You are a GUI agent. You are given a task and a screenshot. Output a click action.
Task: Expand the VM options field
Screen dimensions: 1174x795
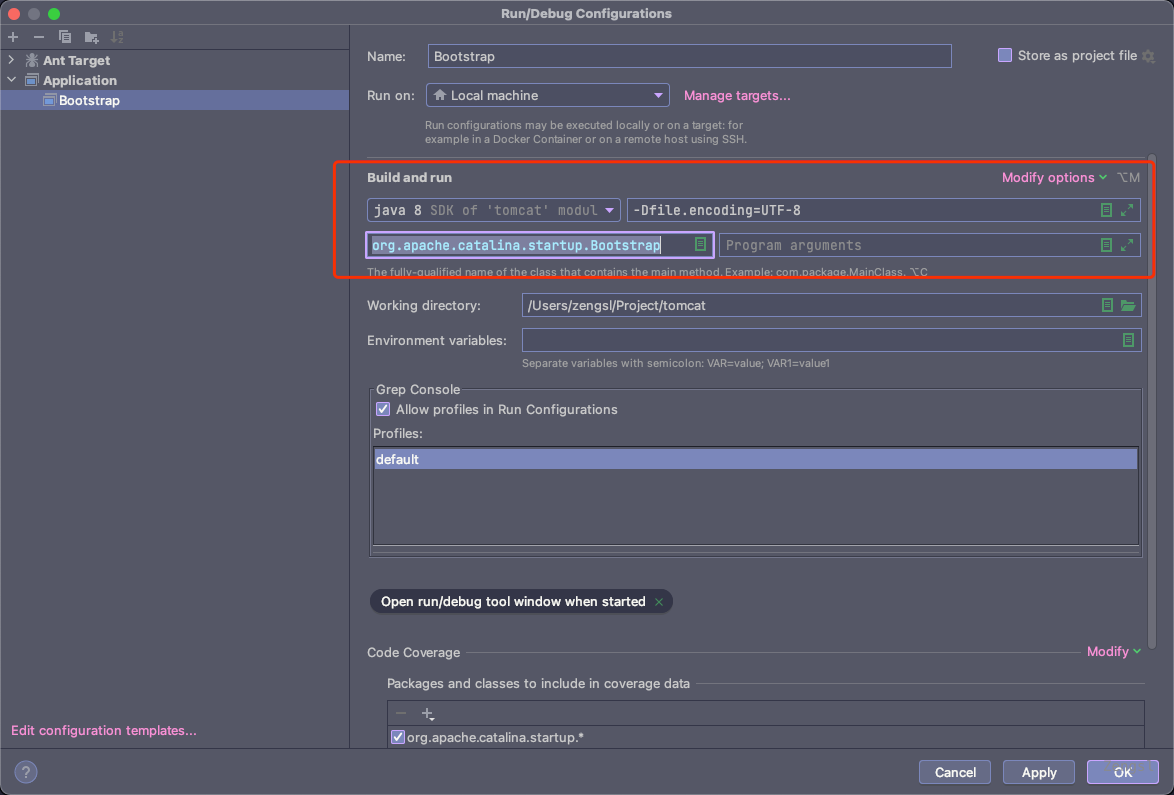pyautogui.click(x=1127, y=210)
